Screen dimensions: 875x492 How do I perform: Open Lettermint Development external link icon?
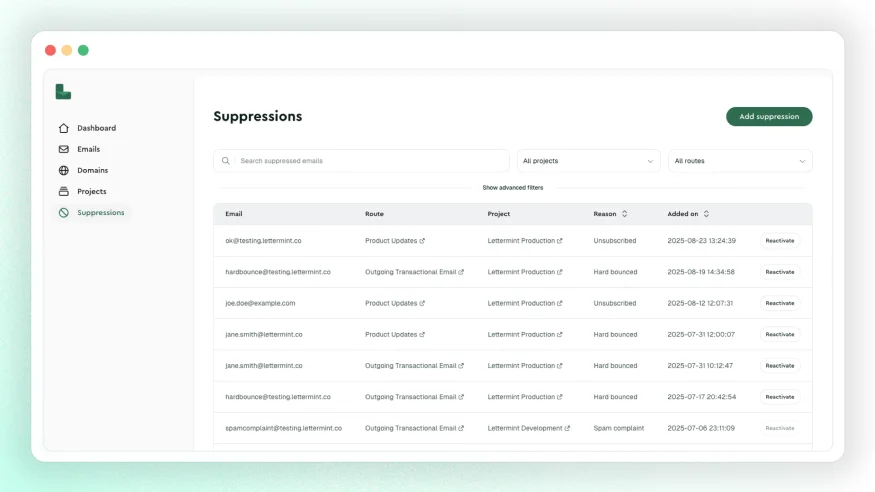pyautogui.click(x=567, y=428)
